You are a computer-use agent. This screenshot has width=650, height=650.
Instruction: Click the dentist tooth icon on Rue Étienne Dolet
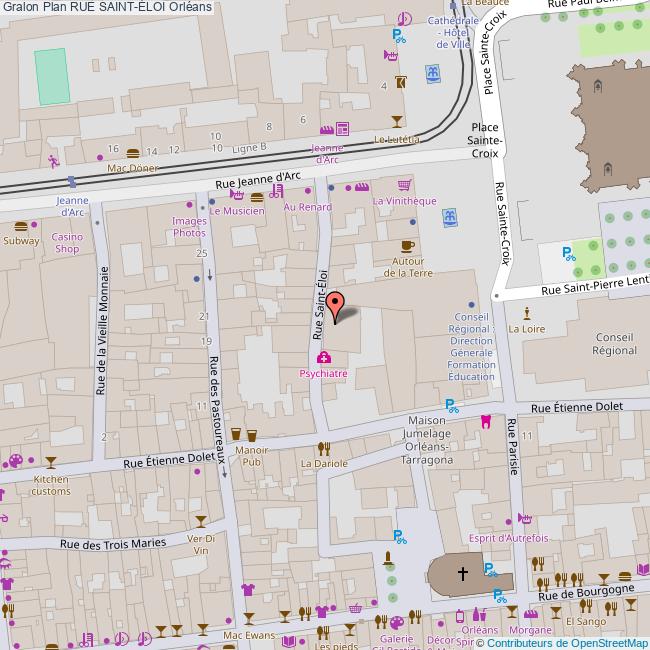486,420
